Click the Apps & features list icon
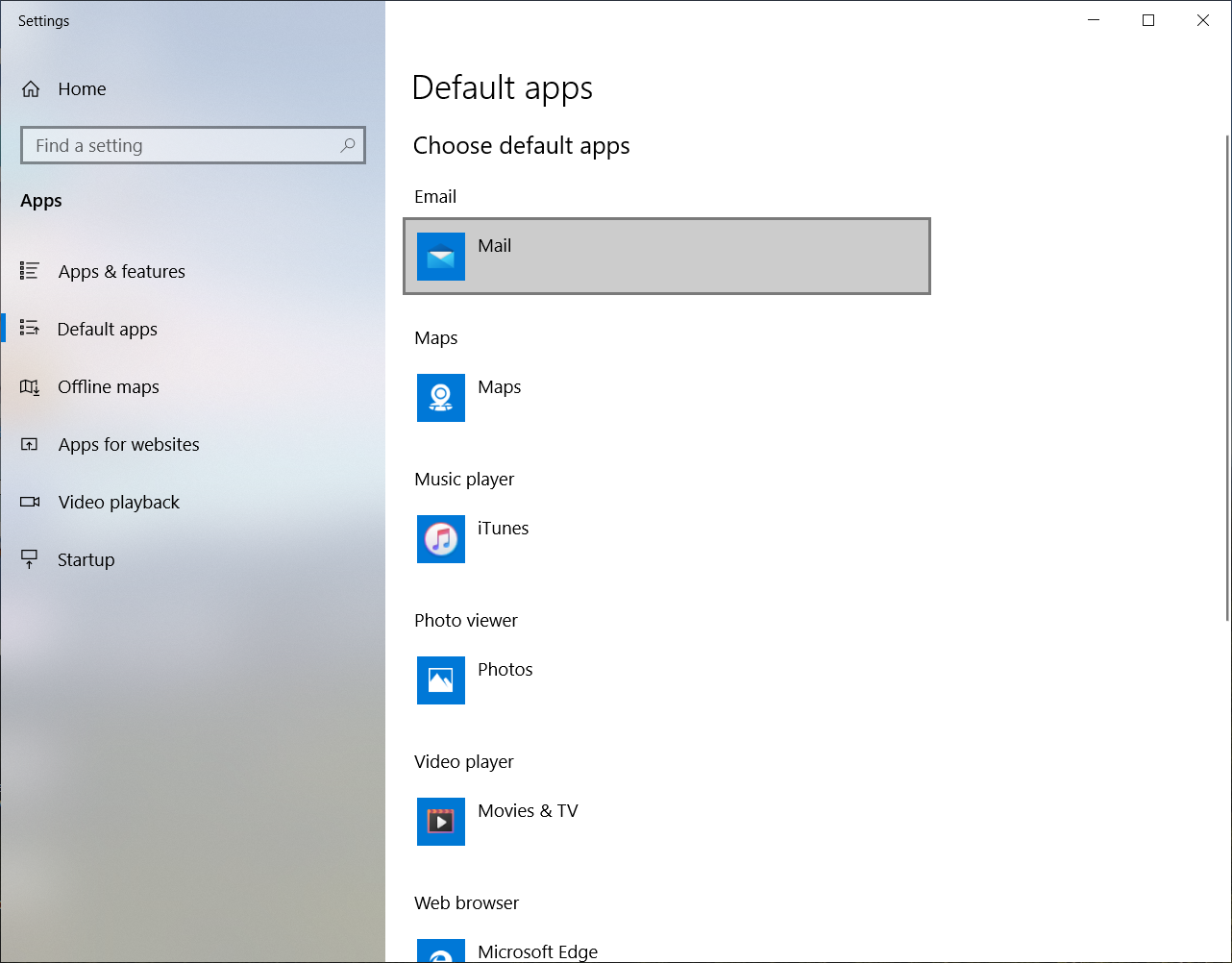This screenshot has width=1232, height=963. (x=30, y=271)
